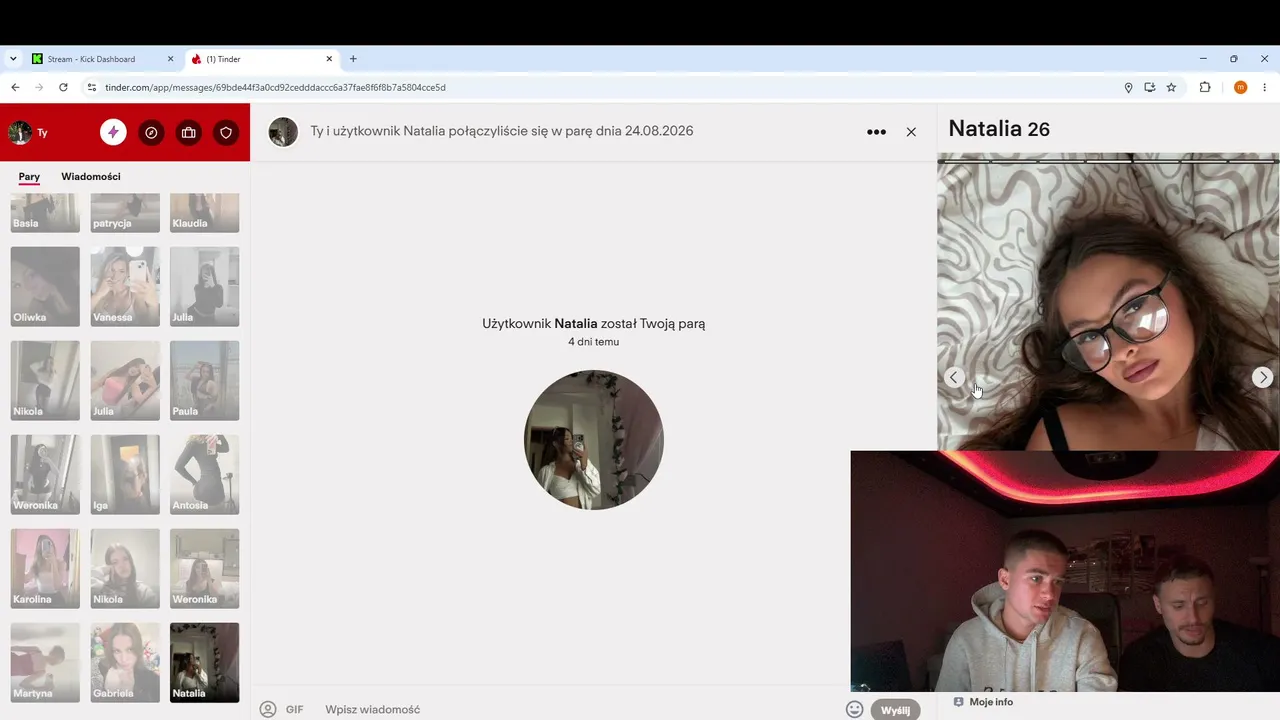
Task: Bookmark this page with the star icon
Action: click(1171, 87)
